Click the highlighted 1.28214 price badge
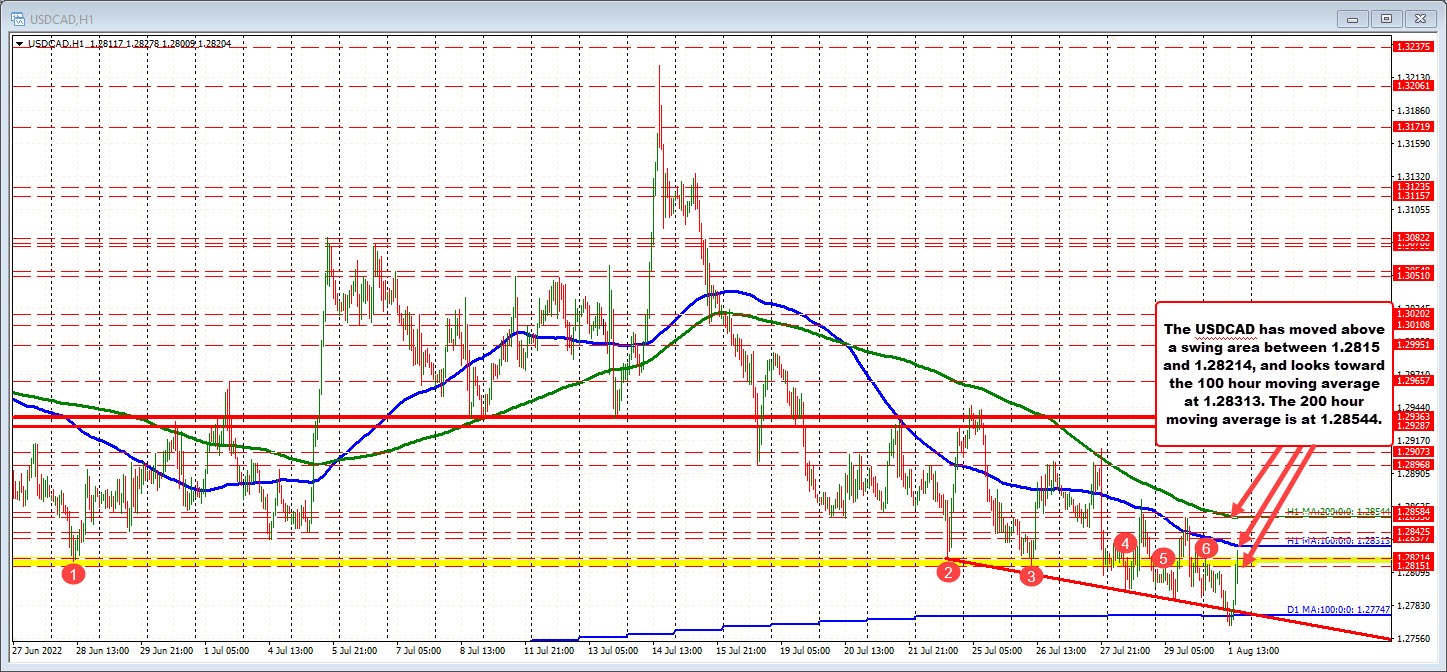1447x672 pixels. pyautogui.click(x=1414, y=557)
